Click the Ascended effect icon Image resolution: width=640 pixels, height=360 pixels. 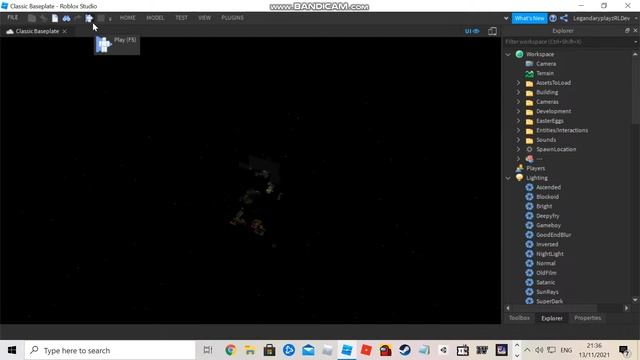pos(529,187)
